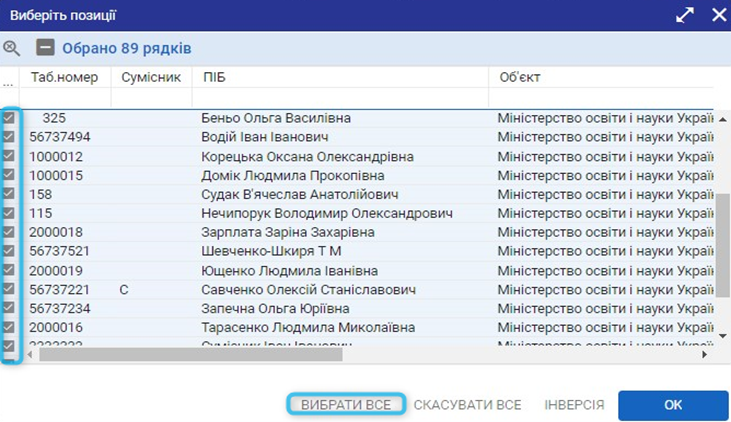Screen dimensions: 731x422
Task: Confirm selection with the OK button
Action: pos(672,405)
